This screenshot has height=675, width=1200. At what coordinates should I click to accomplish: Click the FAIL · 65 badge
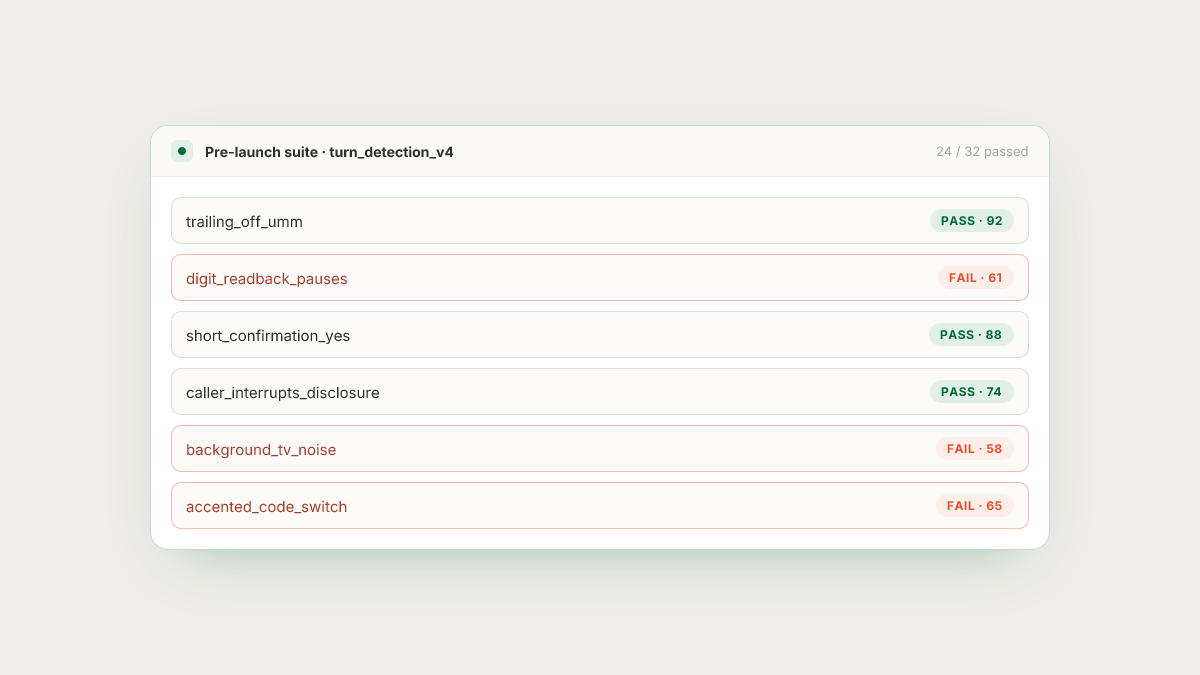pyautogui.click(x=975, y=506)
